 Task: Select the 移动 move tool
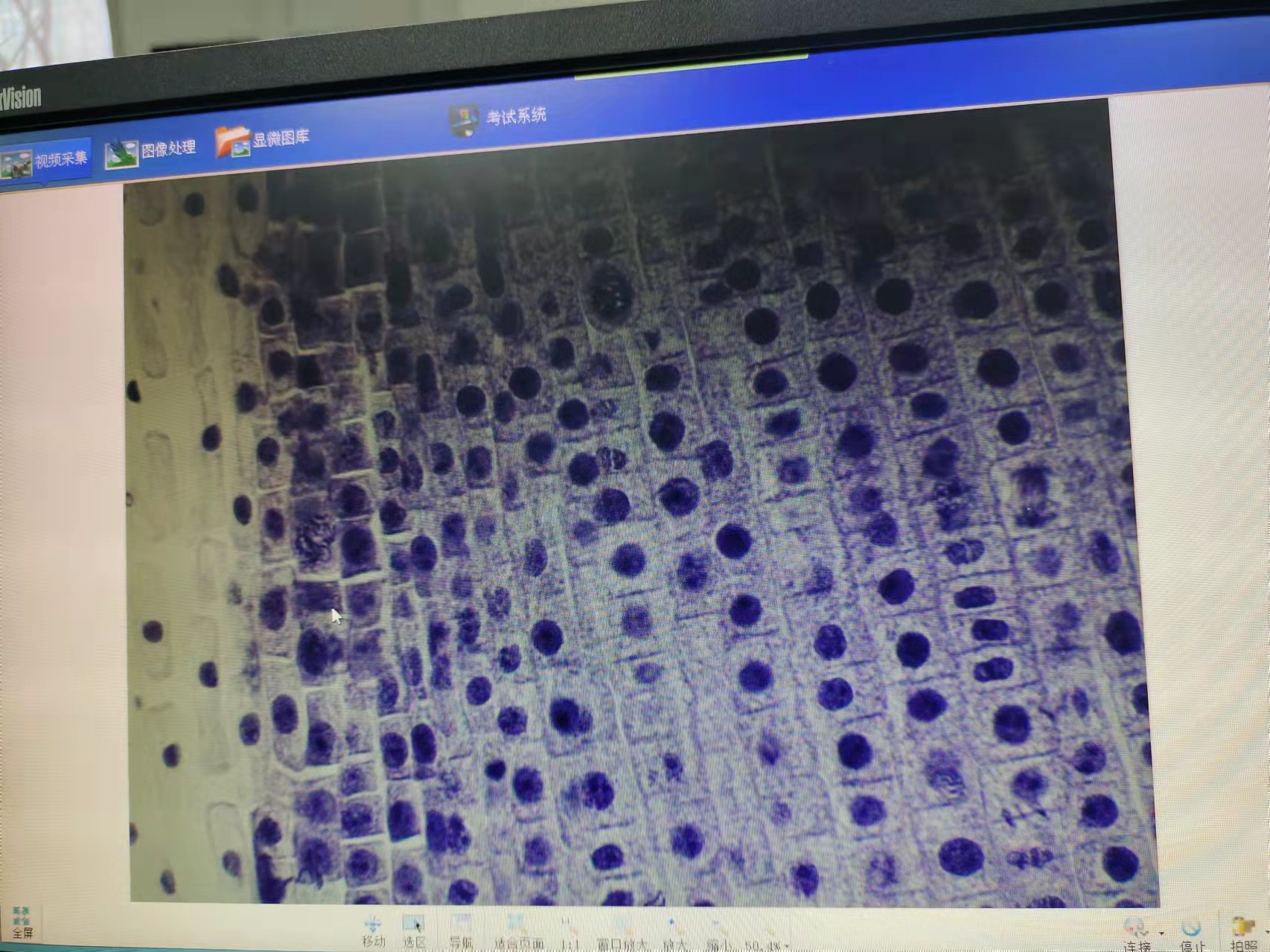[374, 931]
